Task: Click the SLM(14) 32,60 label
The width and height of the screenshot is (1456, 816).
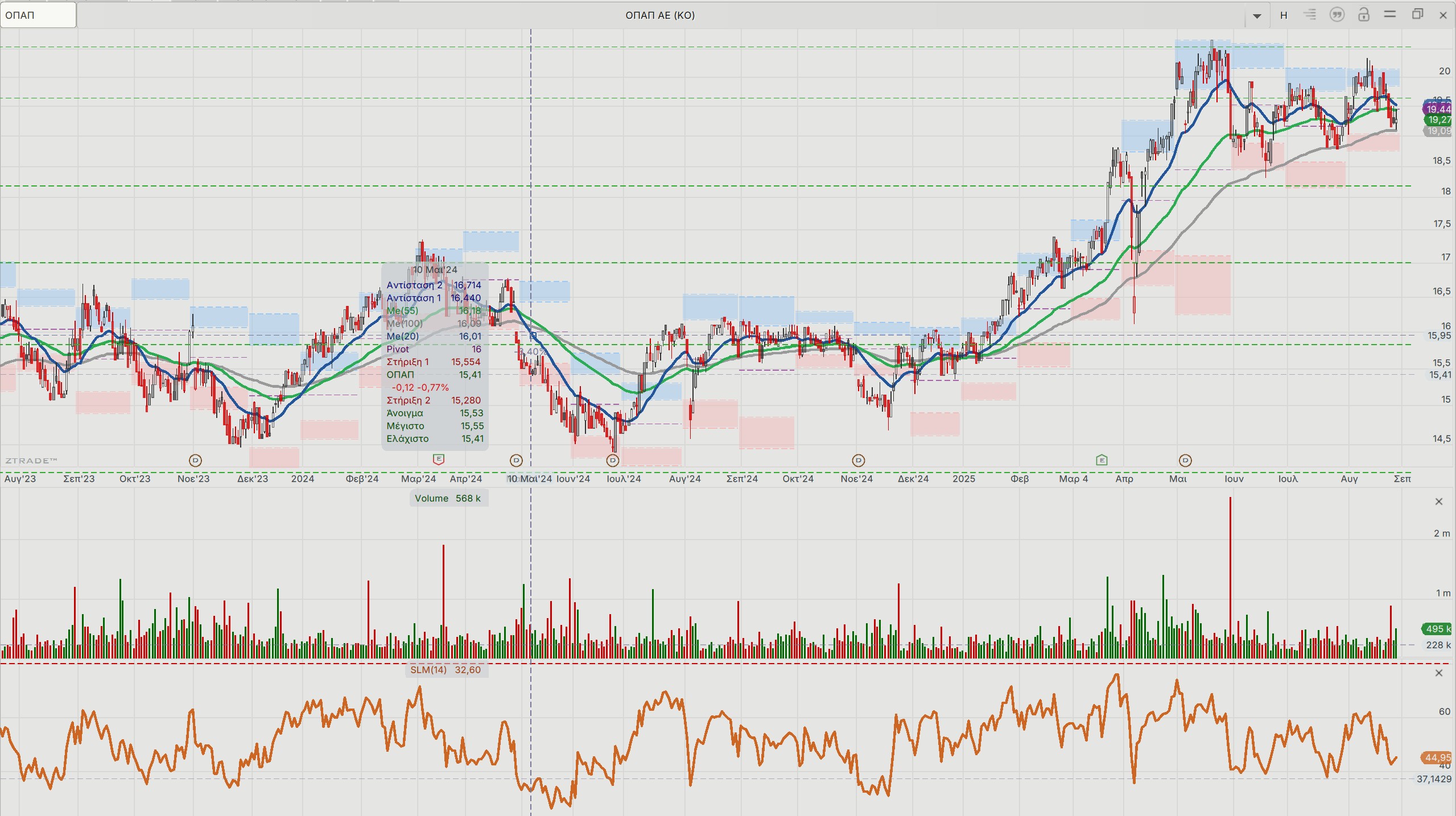Action: tap(446, 670)
